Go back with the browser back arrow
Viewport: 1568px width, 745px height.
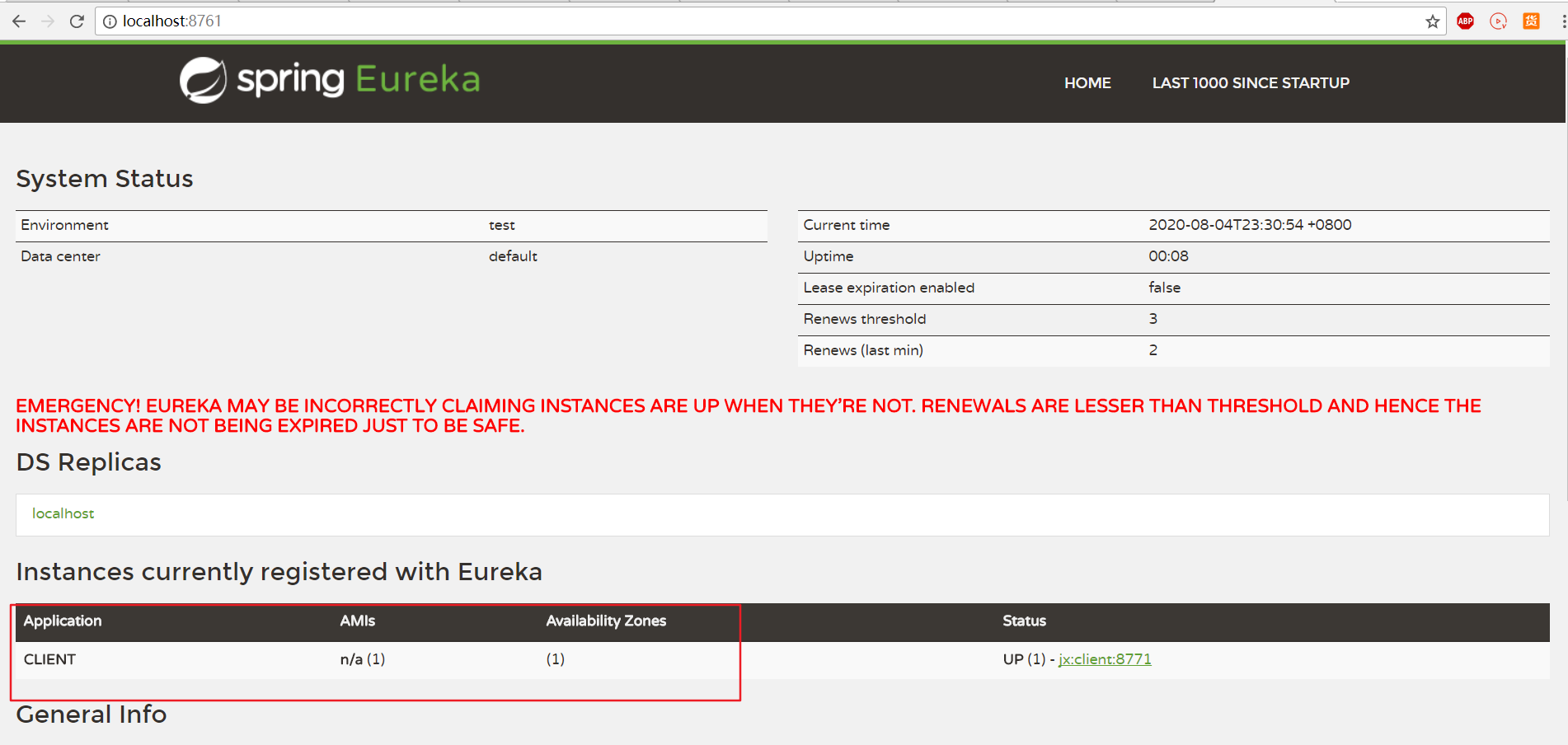[x=19, y=21]
